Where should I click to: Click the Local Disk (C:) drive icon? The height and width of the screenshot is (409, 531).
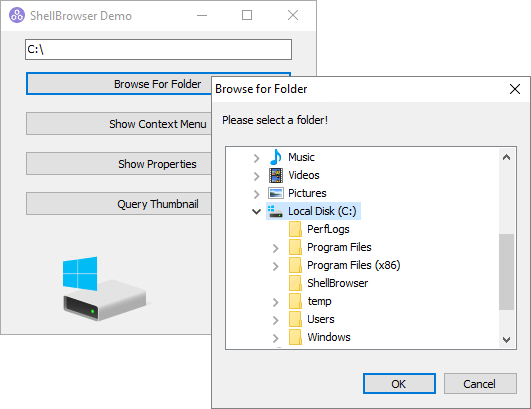(276, 211)
